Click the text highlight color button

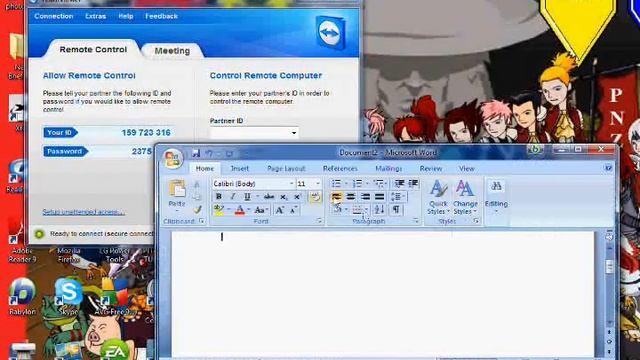[219, 210]
